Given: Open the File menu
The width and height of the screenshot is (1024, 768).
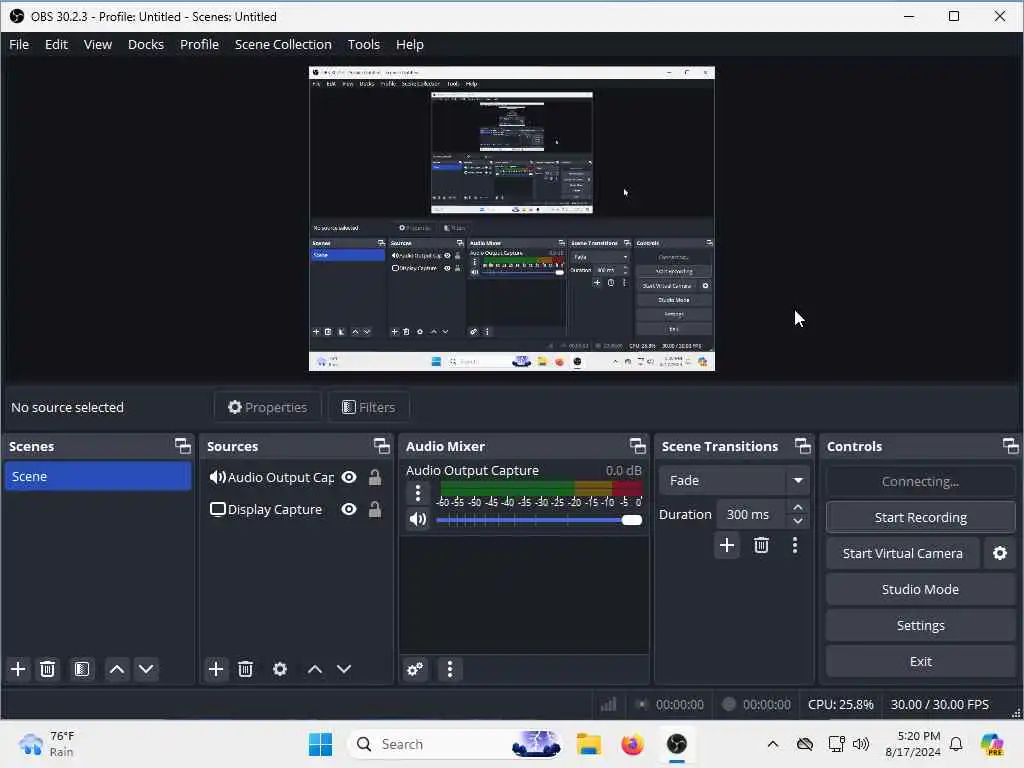Looking at the screenshot, I should click(19, 44).
